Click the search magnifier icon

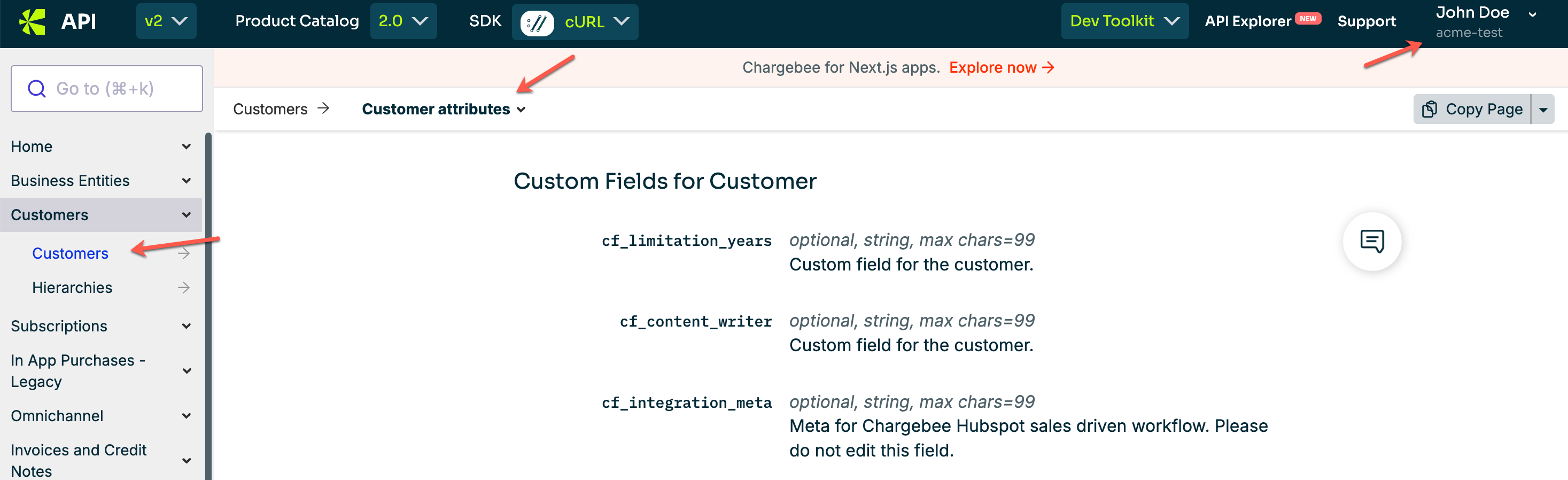click(37, 89)
